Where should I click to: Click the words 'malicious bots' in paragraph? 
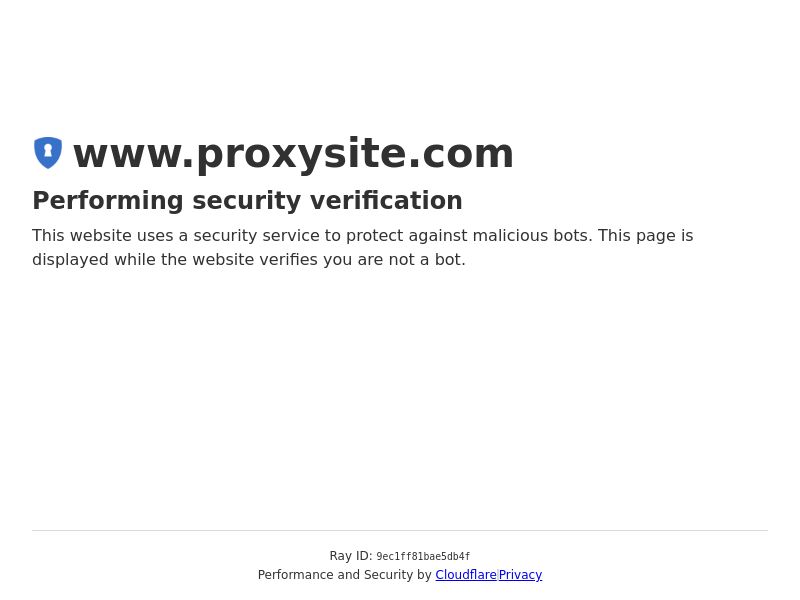tap(532, 236)
